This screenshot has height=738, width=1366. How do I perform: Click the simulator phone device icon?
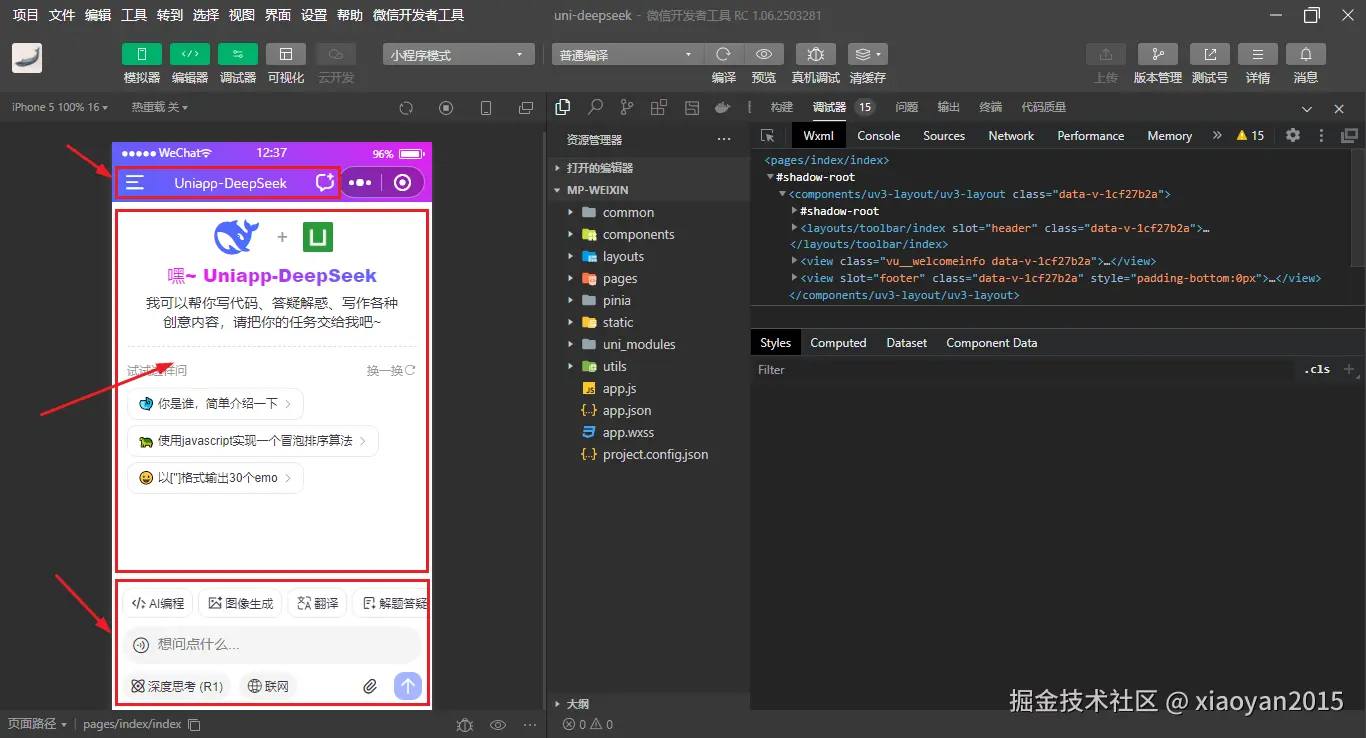486,108
